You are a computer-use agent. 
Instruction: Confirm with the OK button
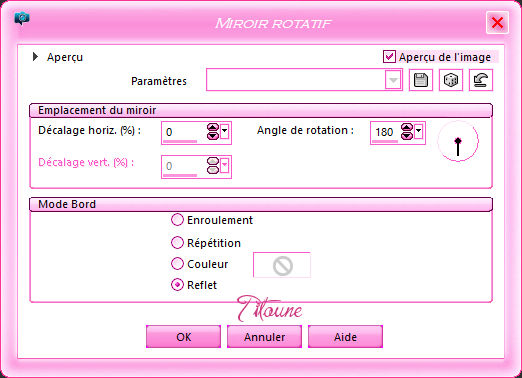[183, 337]
